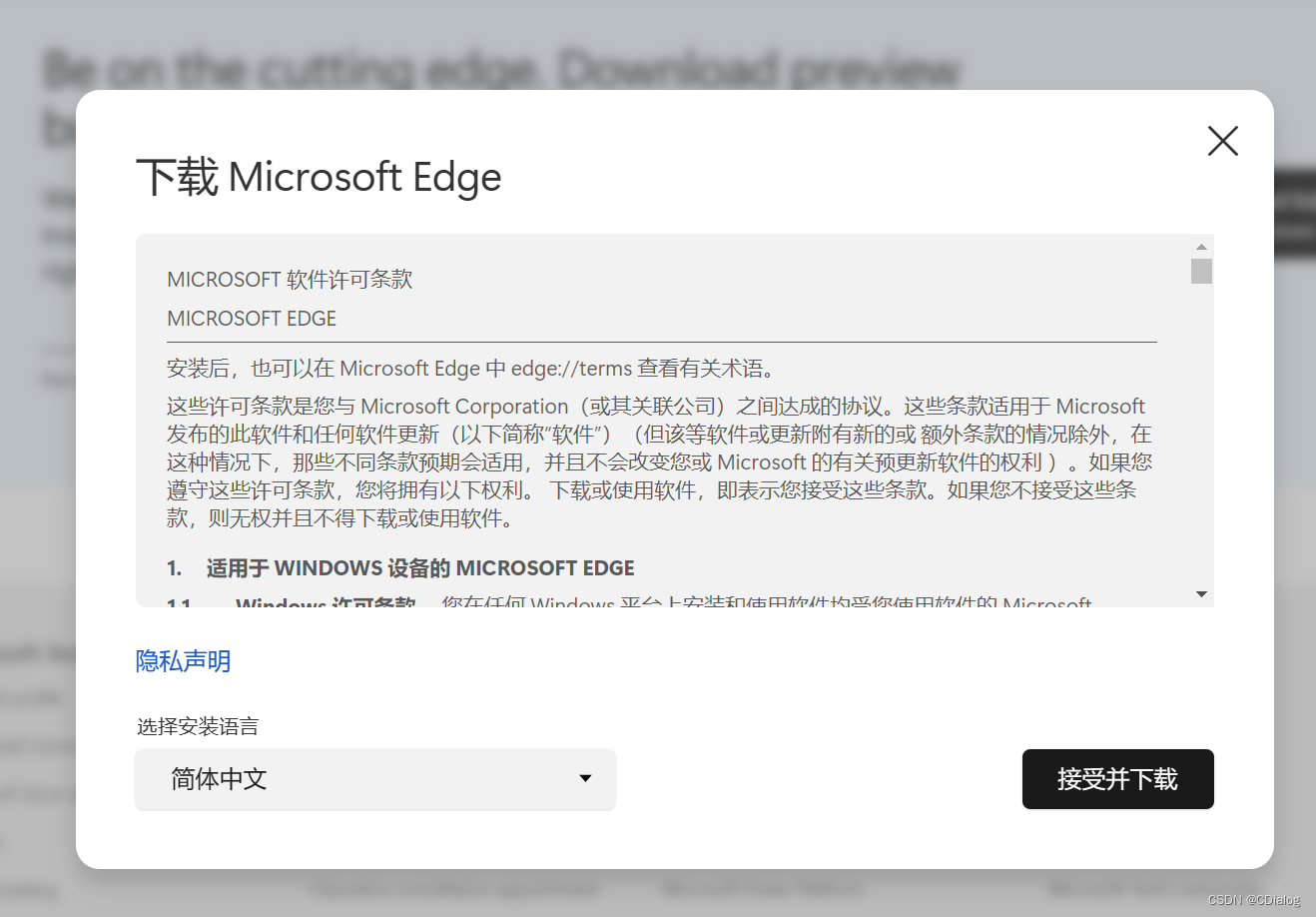Viewport: 1316px width, 917px height.
Task: Click the scrollbar up arrow in license terms
Action: pos(1201,246)
